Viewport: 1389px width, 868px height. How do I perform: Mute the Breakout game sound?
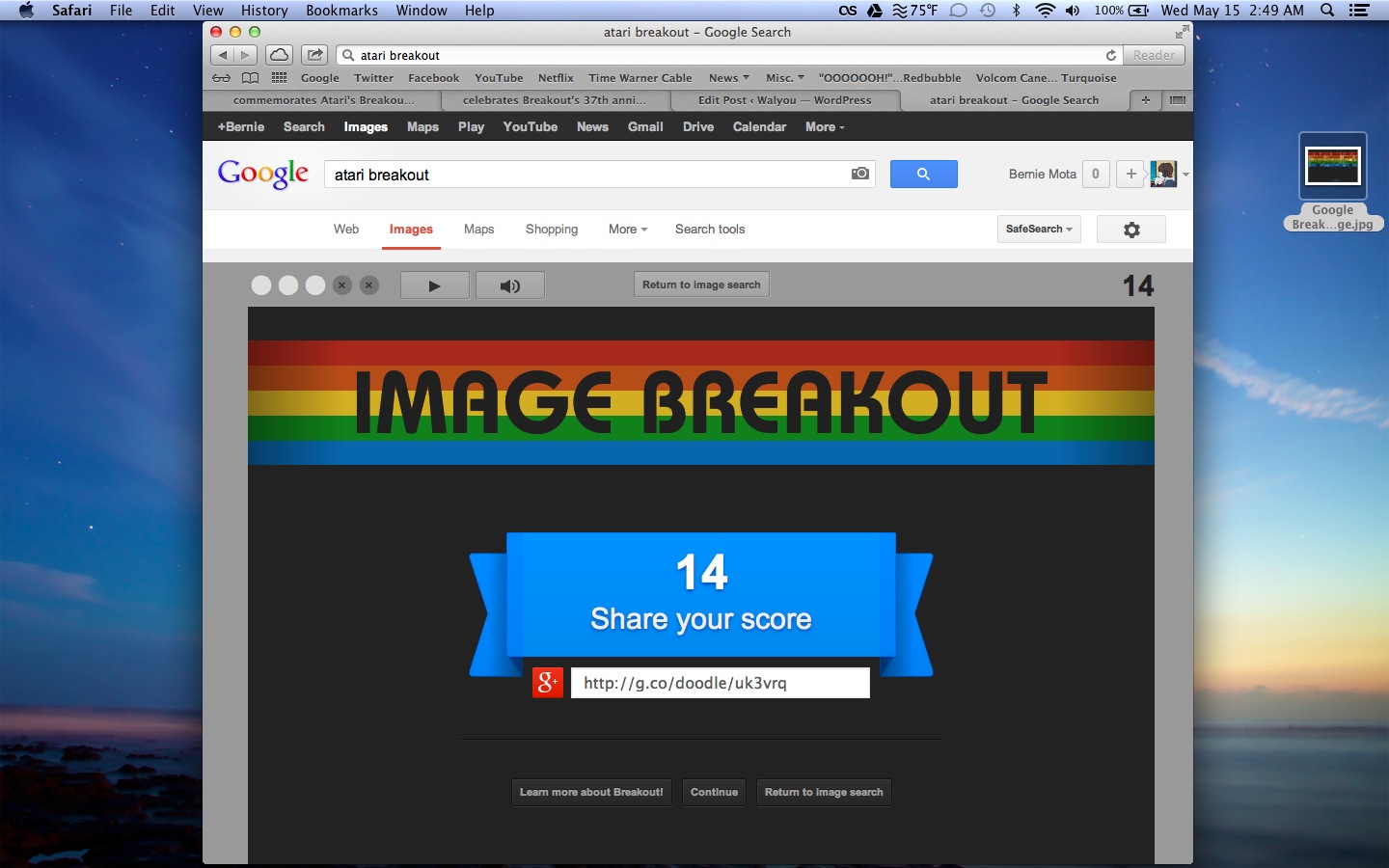(509, 285)
